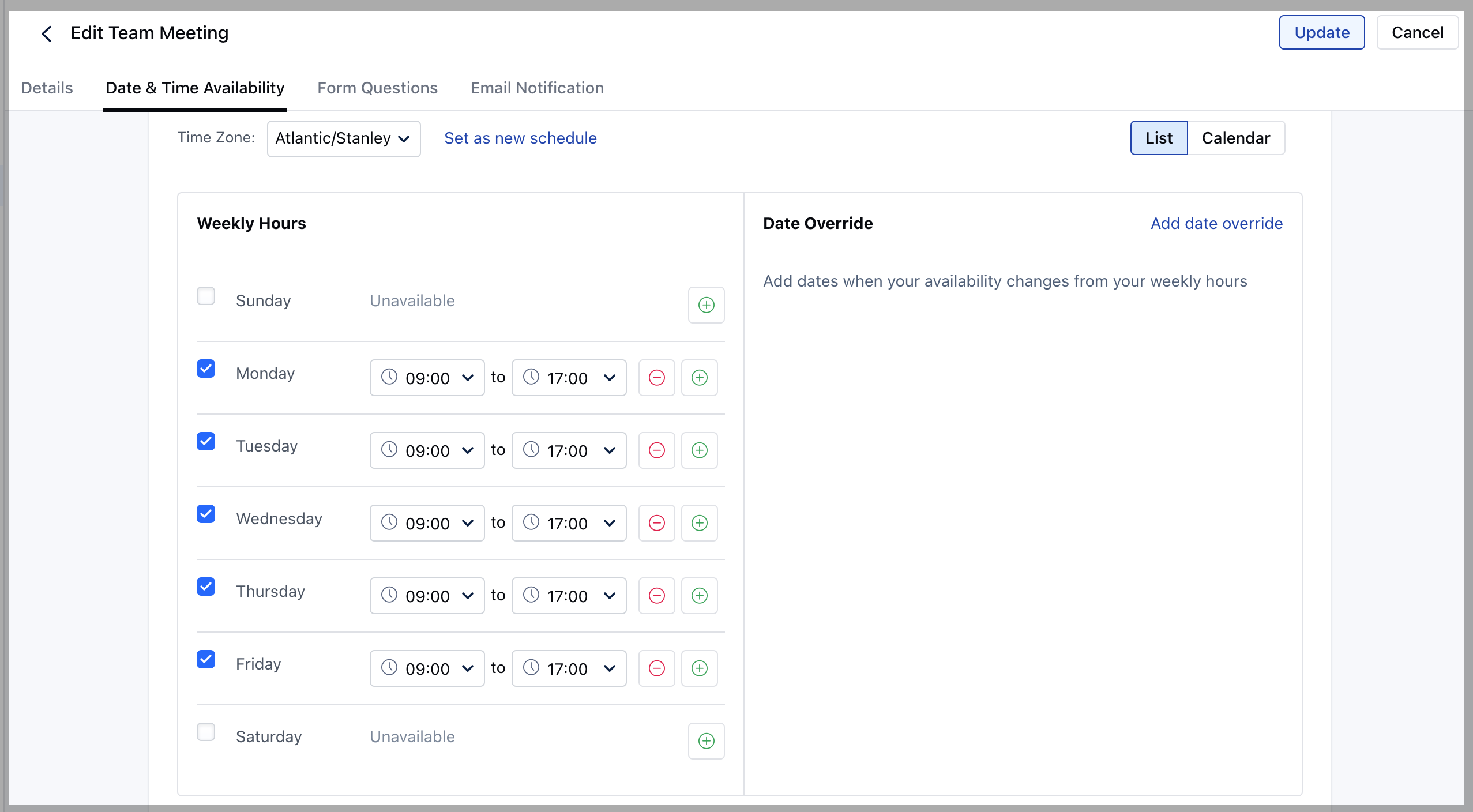Enable the Sunday checkbox
The image size is (1473, 812).
click(x=206, y=296)
